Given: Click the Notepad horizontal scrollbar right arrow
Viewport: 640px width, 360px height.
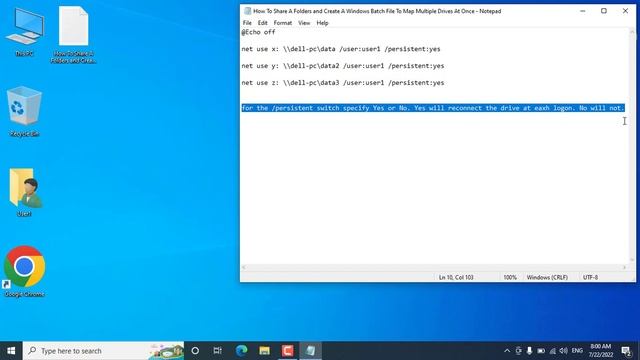Looking at the screenshot, I should tap(624, 268).
